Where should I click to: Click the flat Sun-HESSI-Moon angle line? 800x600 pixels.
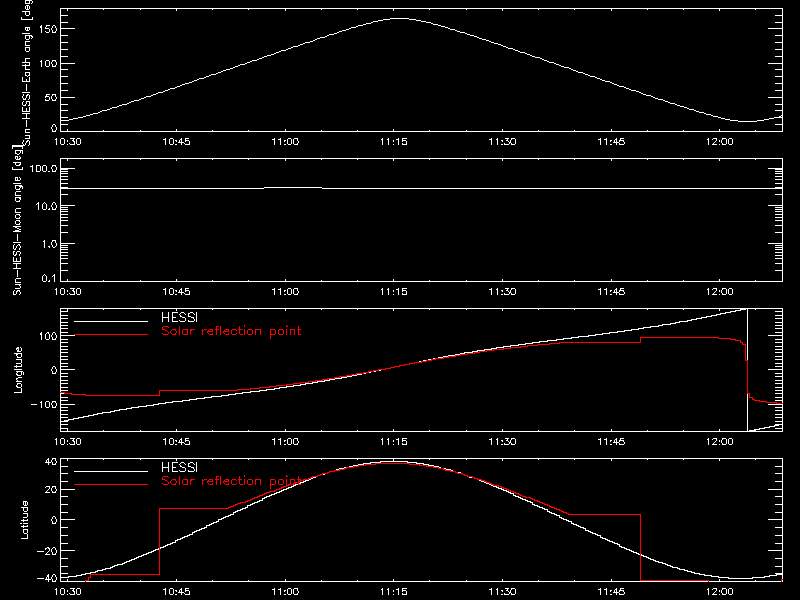[x=421, y=188]
